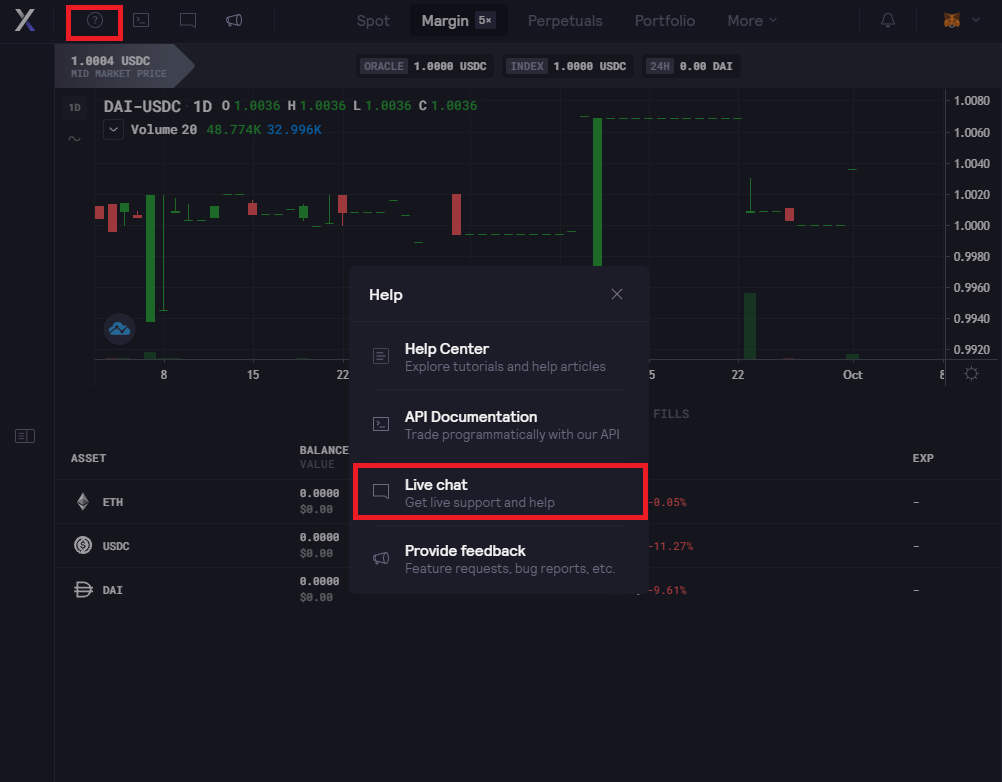
Task: Click the Ethereum diamond icon
Action: click(x=83, y=502)
